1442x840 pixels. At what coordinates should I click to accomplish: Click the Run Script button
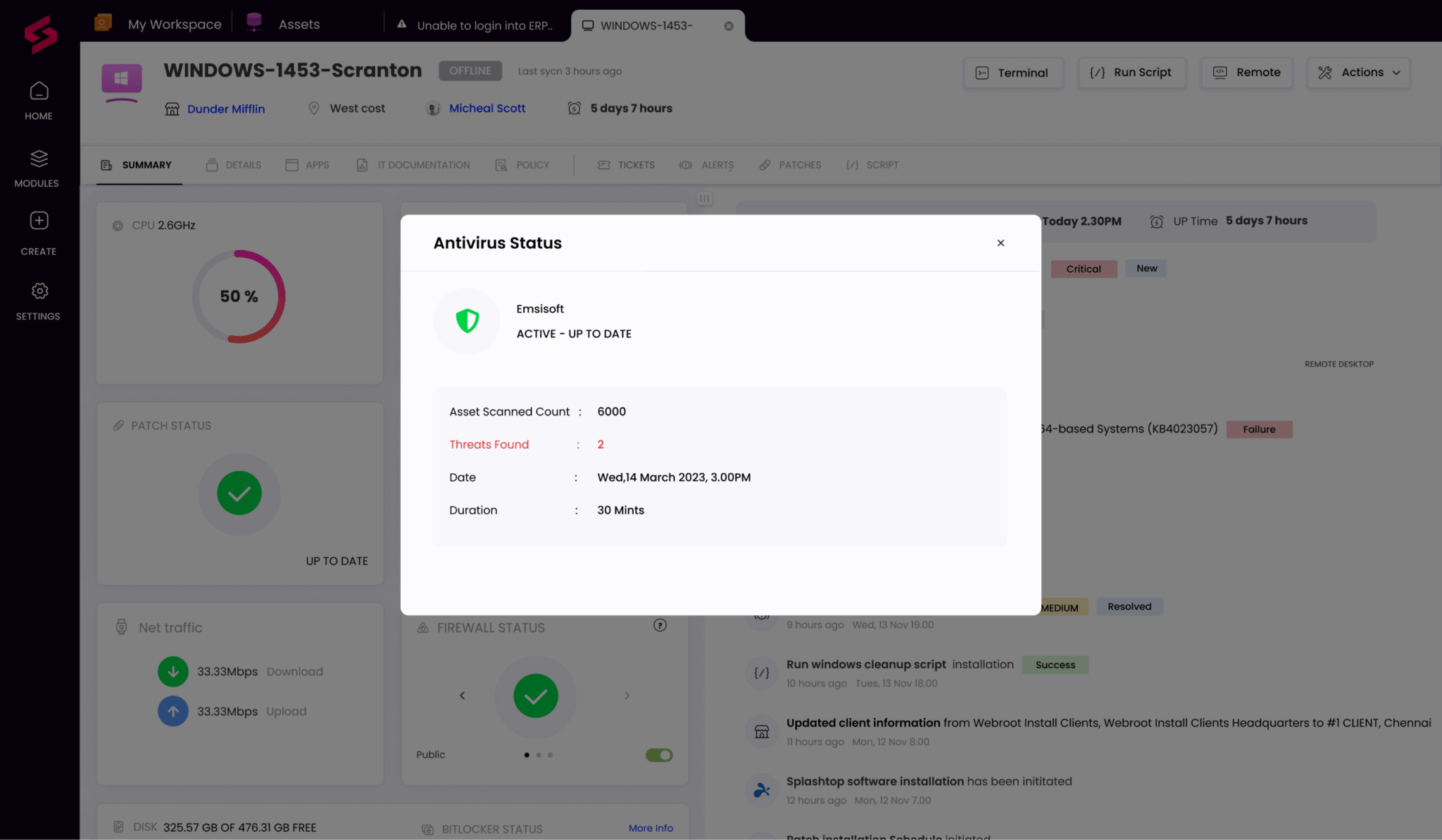pos(1131,73)
